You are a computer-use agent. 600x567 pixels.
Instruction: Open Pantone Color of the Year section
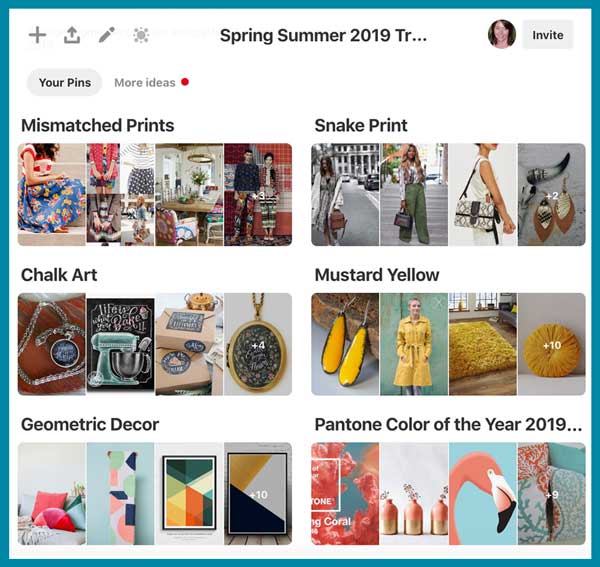[448, 424]
